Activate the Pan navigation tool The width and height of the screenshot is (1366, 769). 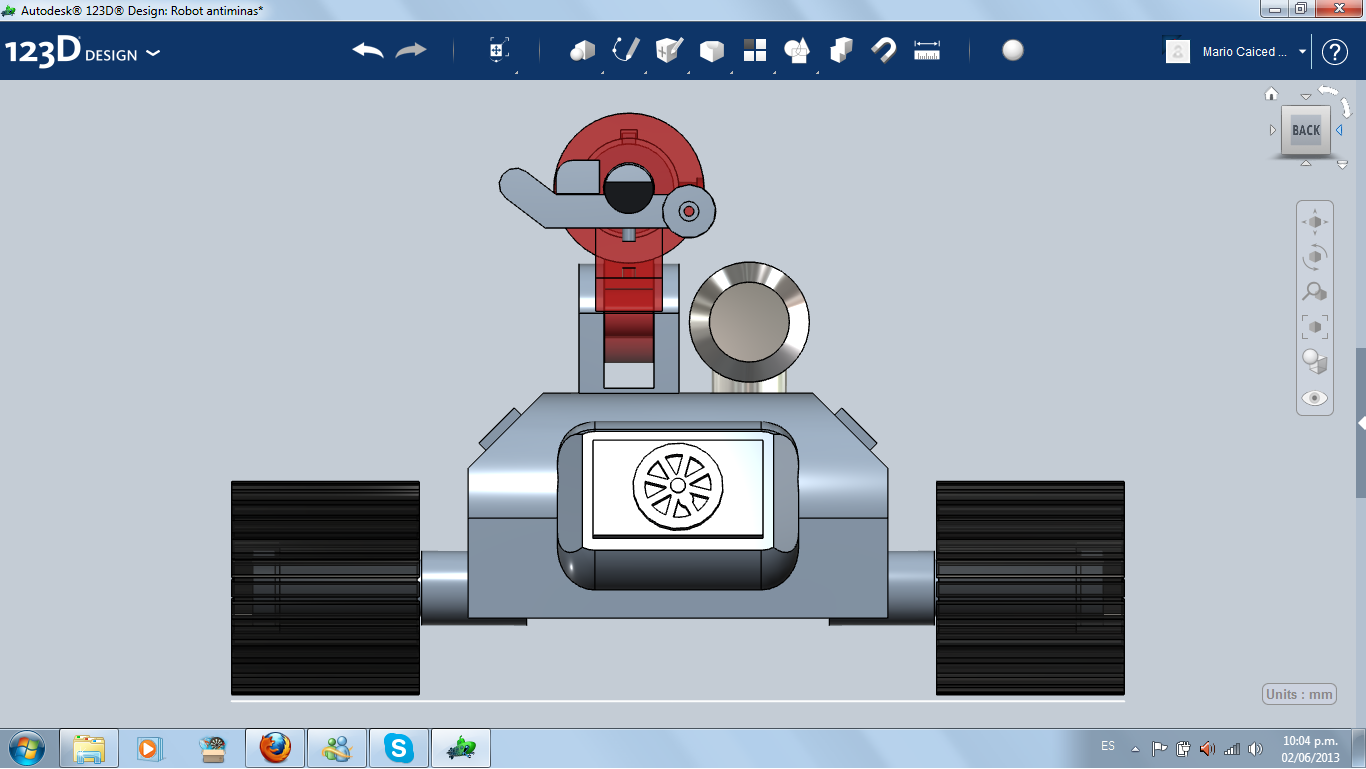pos(1315,221)
